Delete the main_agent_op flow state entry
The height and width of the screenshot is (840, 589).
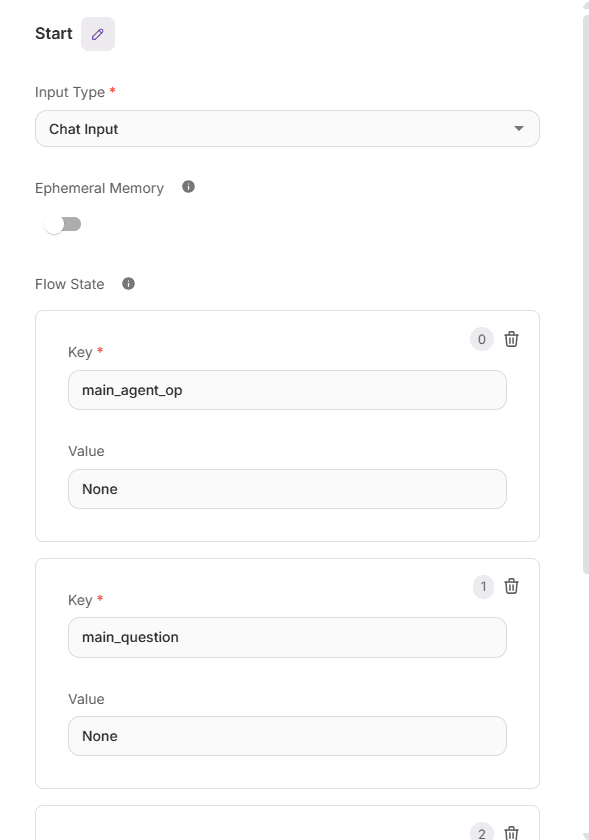pos(511,339)
